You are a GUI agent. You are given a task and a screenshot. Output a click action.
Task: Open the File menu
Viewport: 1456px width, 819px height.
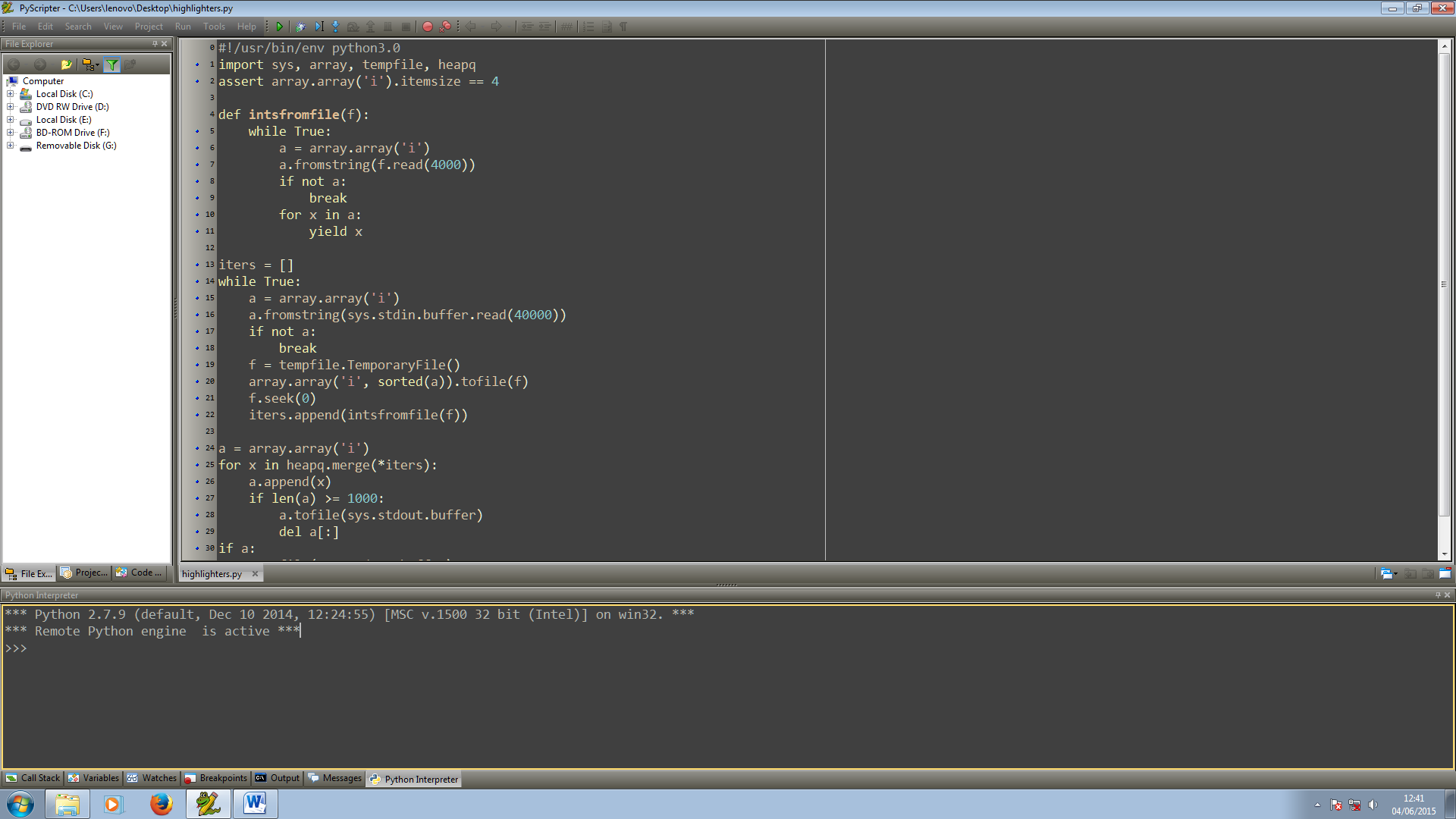point(19,27)
